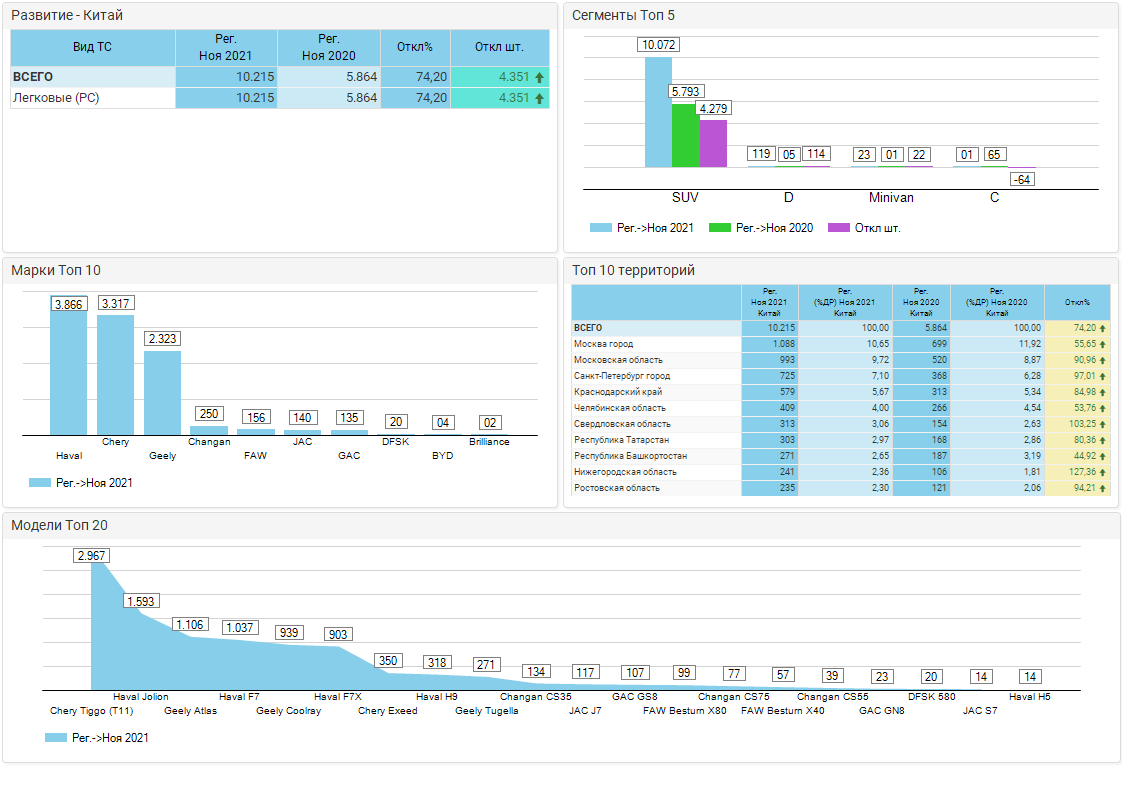Click the Откл% header in Развитие table
The width and height of the screenshot is (1122, 793).
pos(415,47)
